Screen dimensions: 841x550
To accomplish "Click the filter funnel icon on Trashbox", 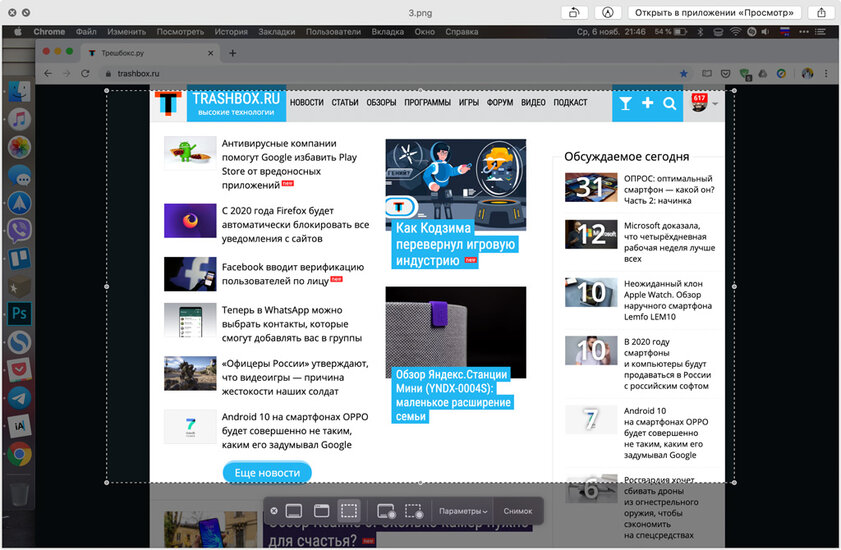I will (625, 104).
